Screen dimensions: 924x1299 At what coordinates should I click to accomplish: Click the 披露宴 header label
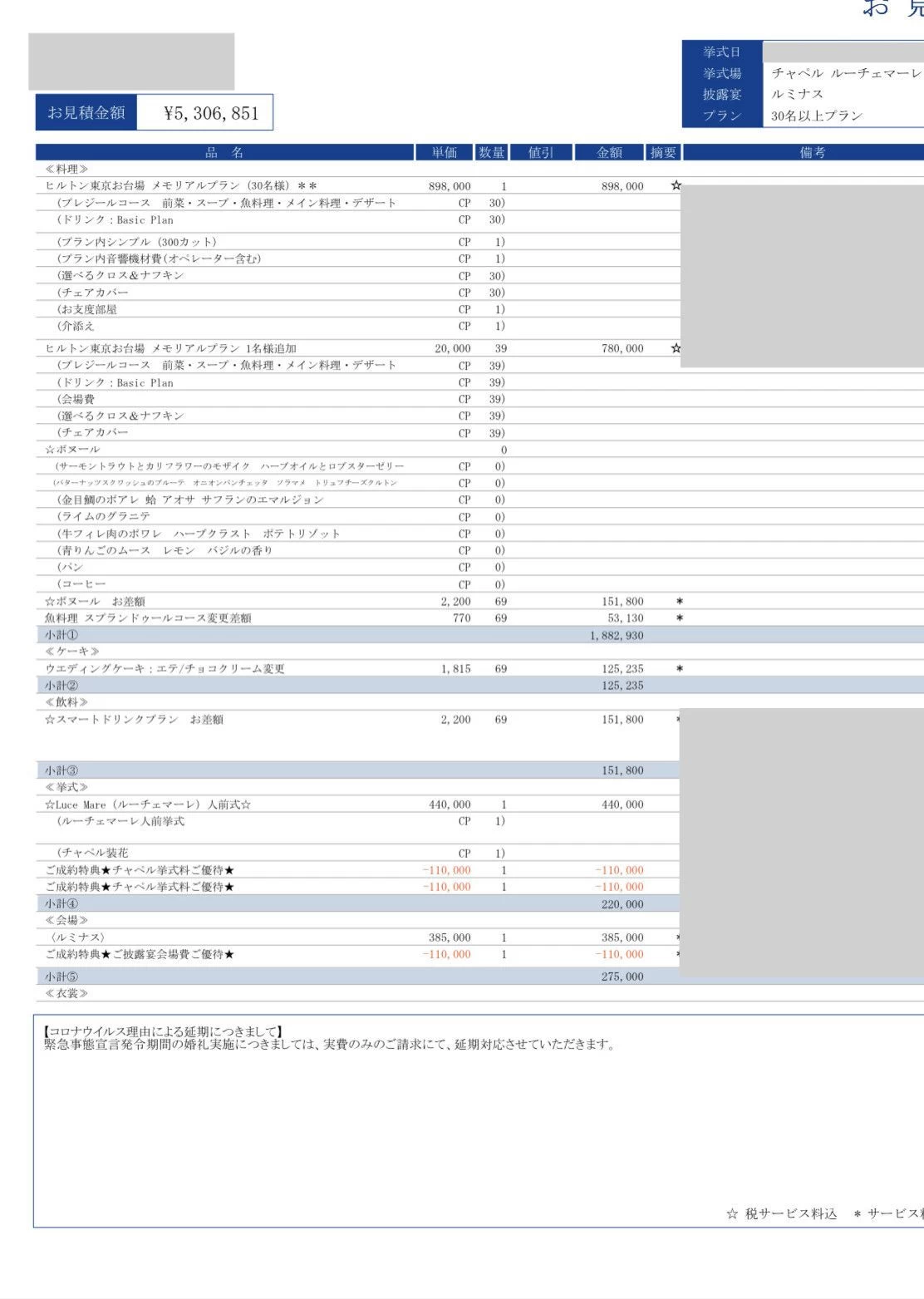pyautogui.click(x=722, y=95)
